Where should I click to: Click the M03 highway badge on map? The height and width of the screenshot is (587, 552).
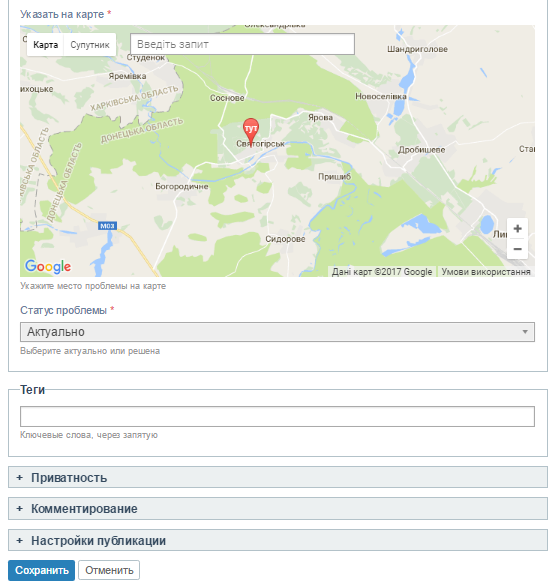(107, 226)
